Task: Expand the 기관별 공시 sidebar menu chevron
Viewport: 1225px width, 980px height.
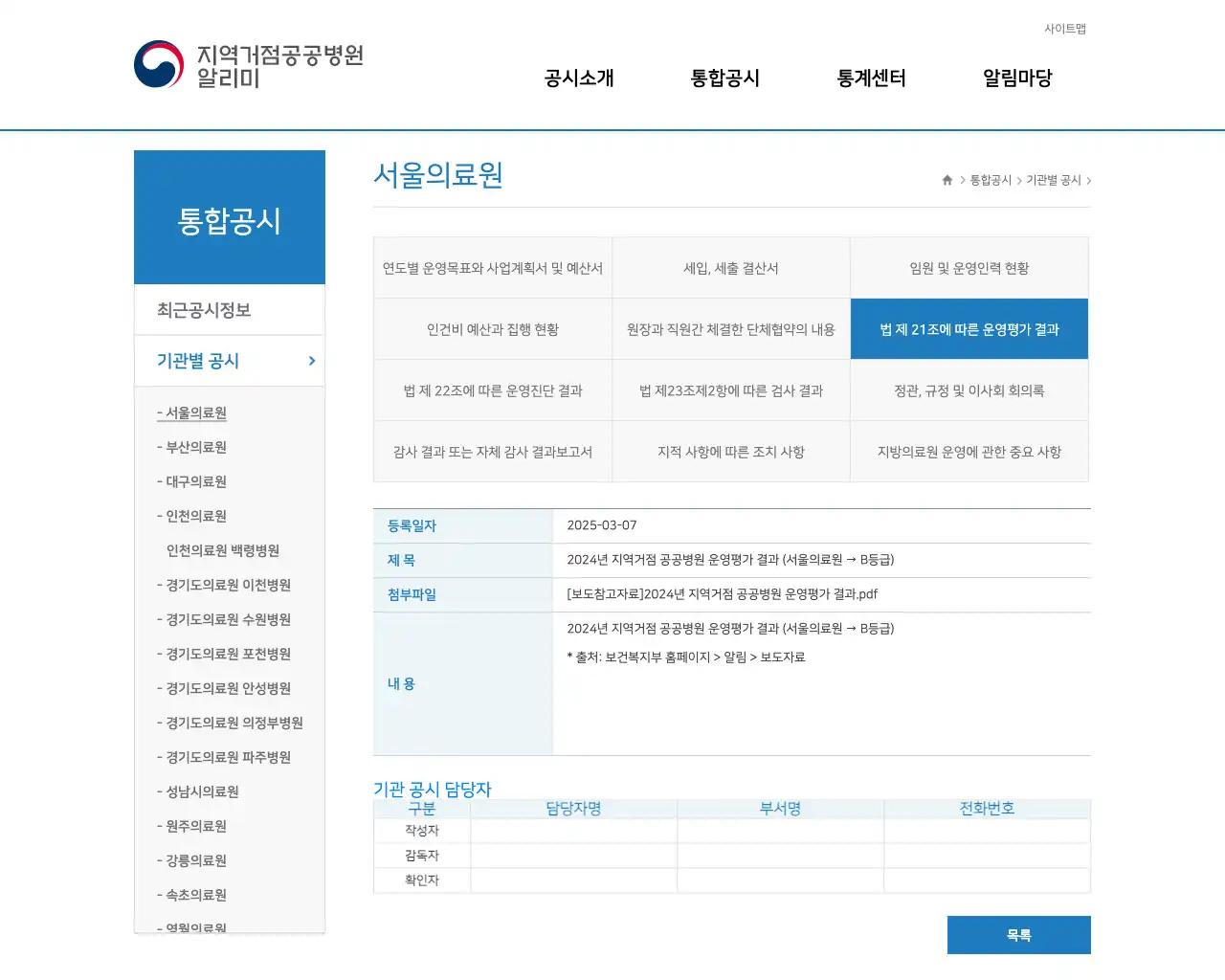Action: tap(310, 361)
